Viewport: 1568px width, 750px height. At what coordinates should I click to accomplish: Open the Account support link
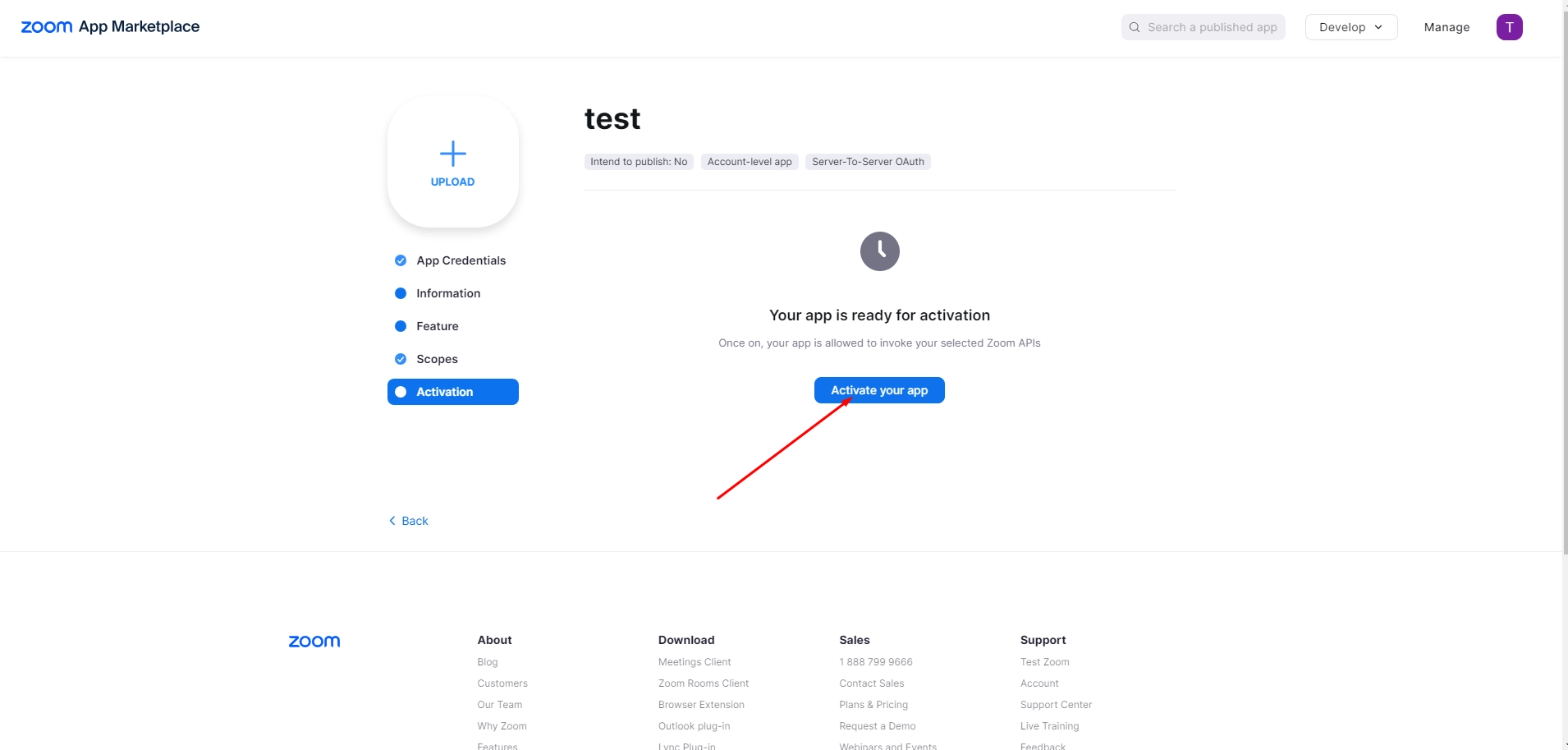click(1039, 683)
